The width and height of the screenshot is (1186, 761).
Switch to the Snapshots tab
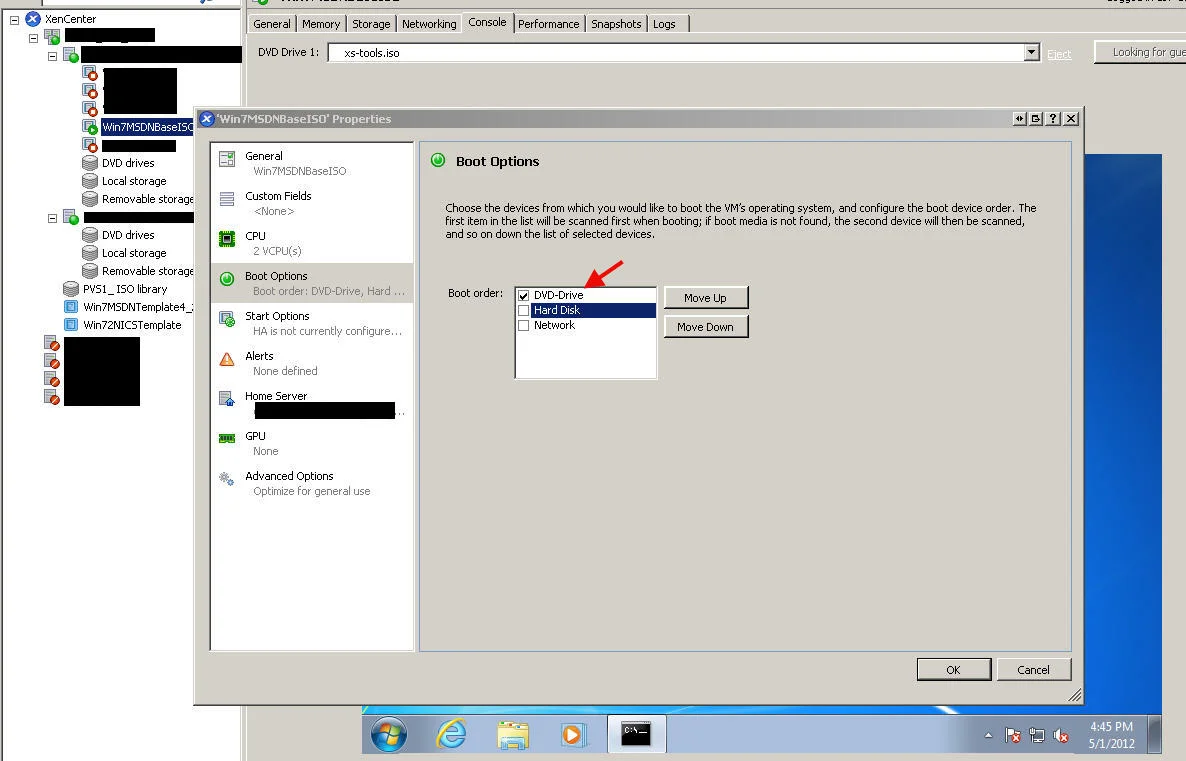[x=616, y=24]
